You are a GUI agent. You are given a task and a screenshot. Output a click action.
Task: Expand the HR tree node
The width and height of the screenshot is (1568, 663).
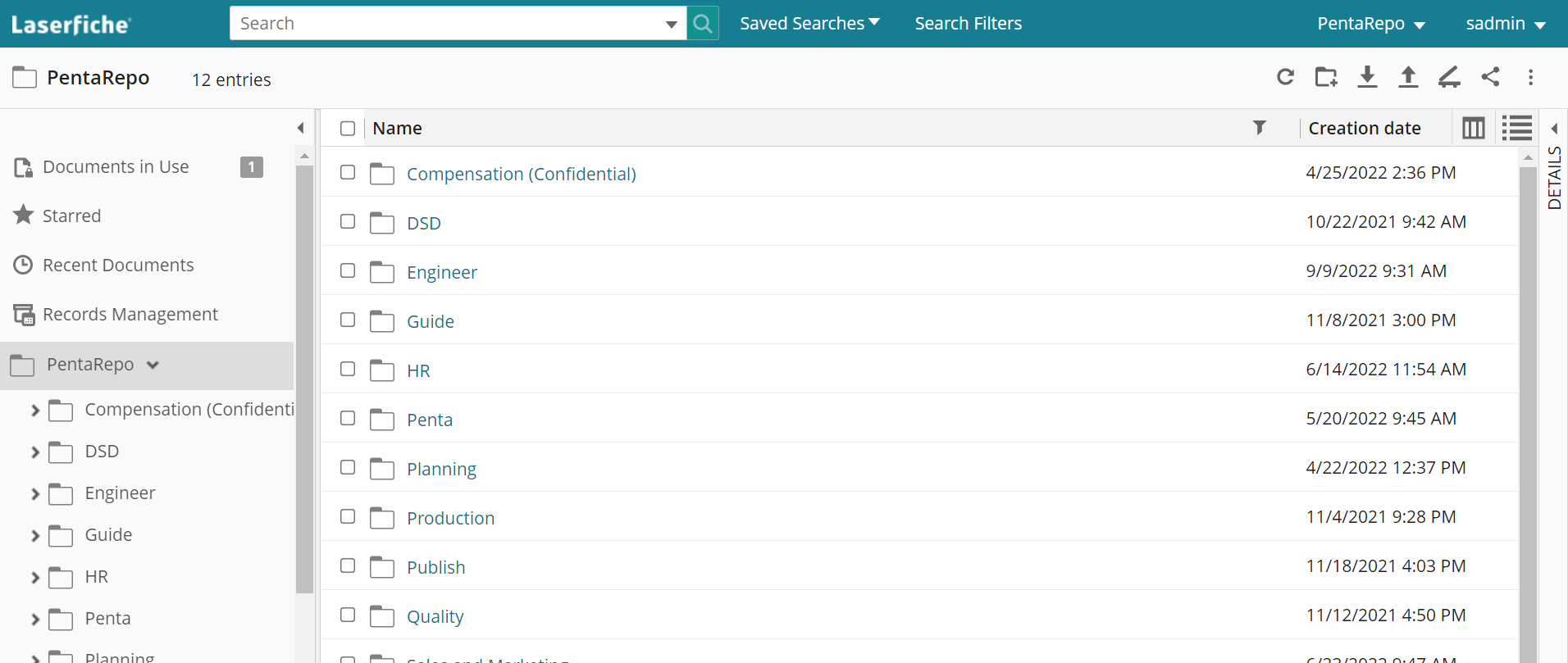35,577
